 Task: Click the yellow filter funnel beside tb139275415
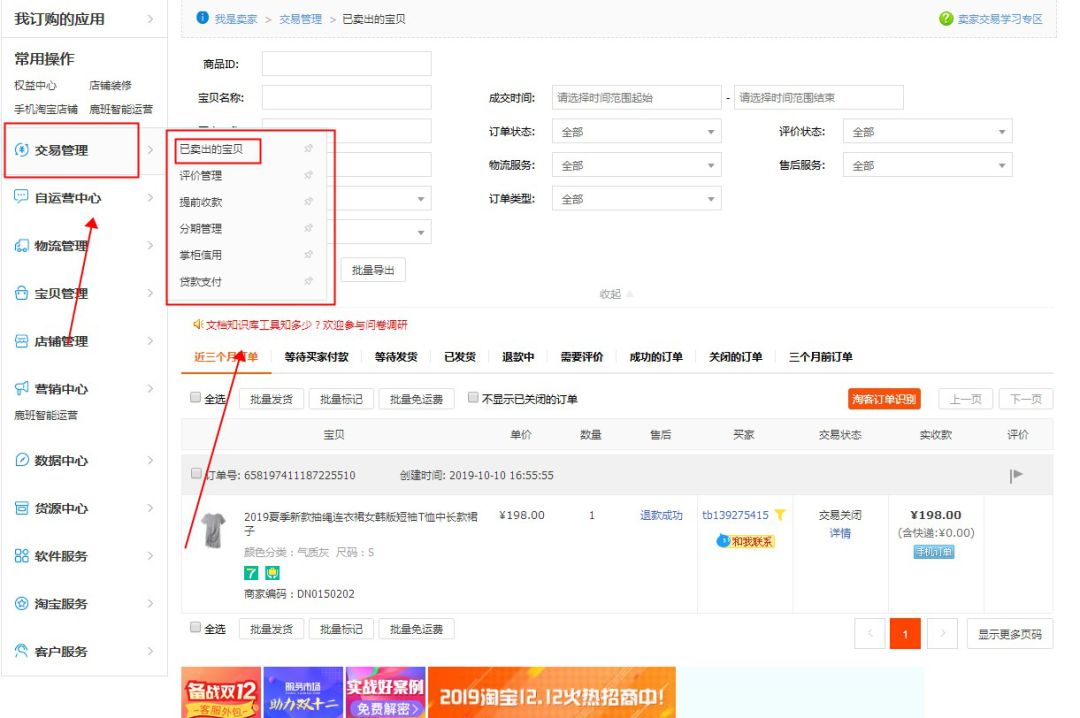click(779, 514)
